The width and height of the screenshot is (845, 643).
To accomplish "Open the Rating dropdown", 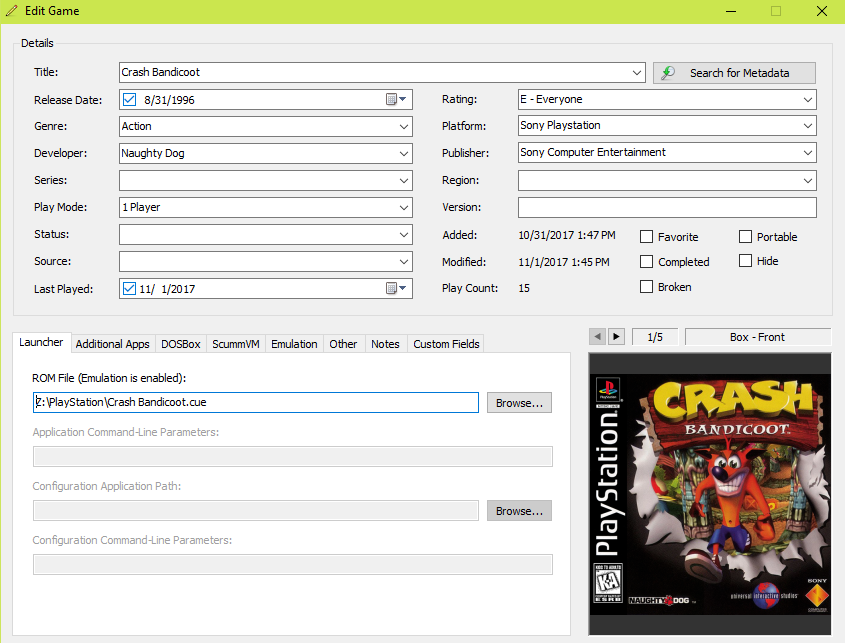I will pos(807,100).
